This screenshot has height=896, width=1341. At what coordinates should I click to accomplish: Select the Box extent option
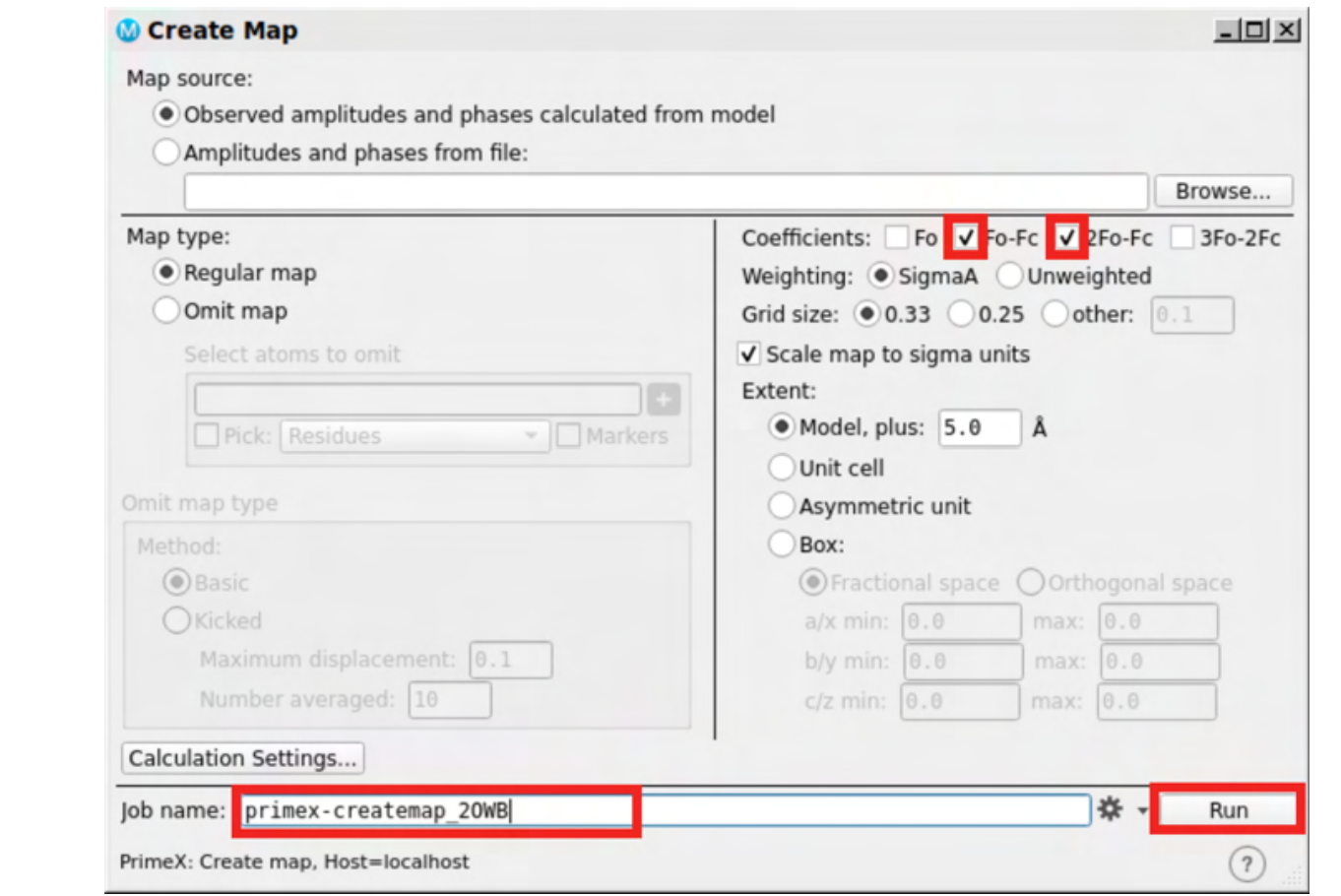pyautogui.click(x=781, y=544)
